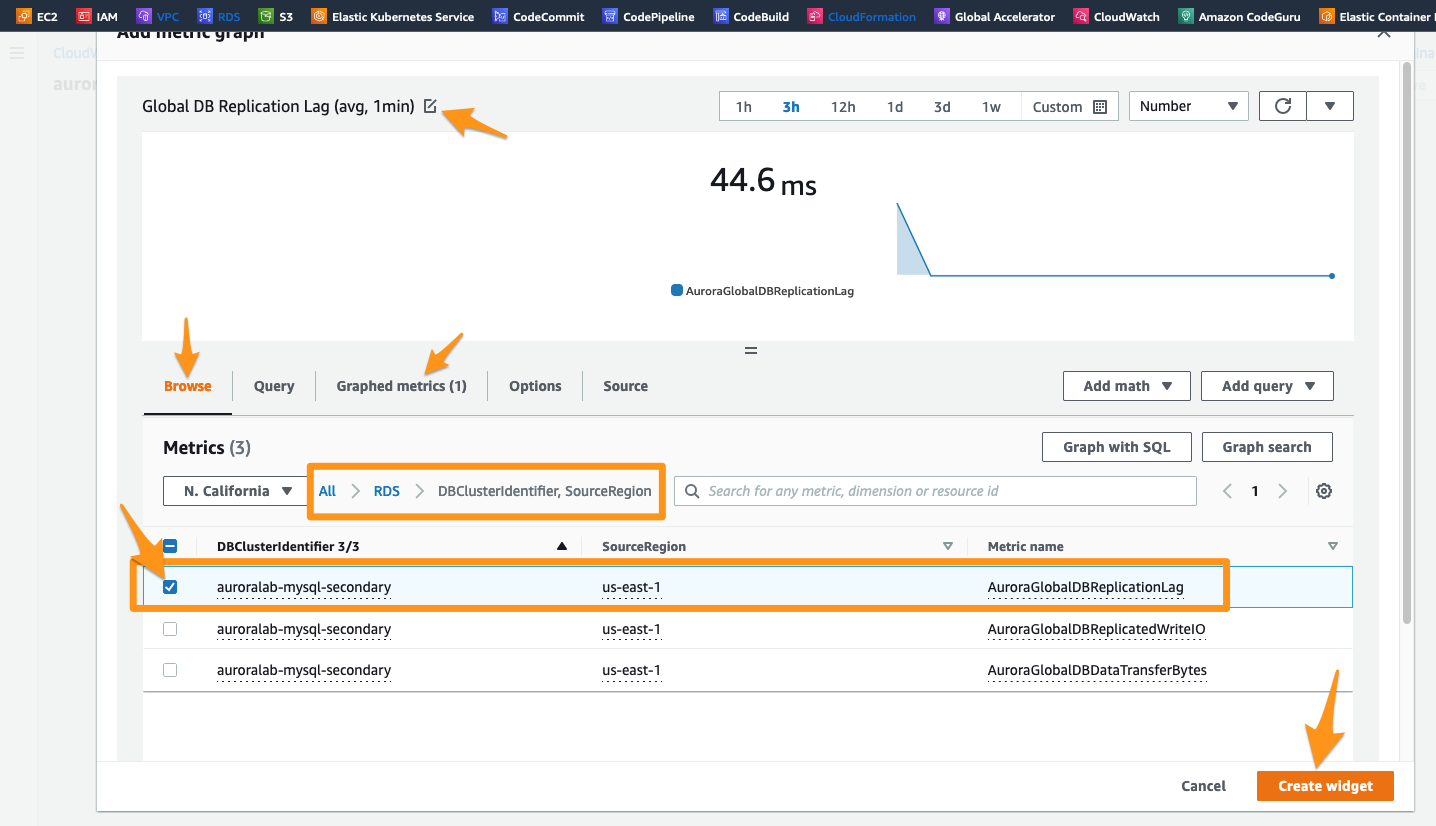1436x826 pixels.
Task: Open metrics table settings gear
Action: coord(1324,491)
